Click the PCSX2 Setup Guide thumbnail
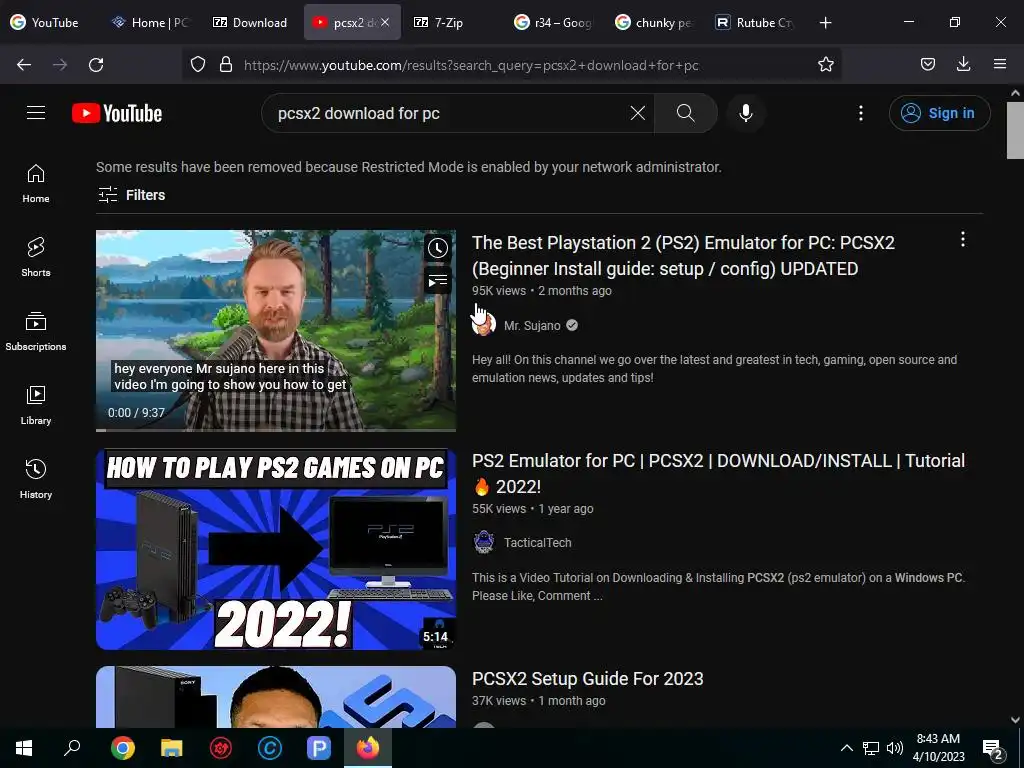The width and height of the screenshot is (1024, 768). point(276,697)
